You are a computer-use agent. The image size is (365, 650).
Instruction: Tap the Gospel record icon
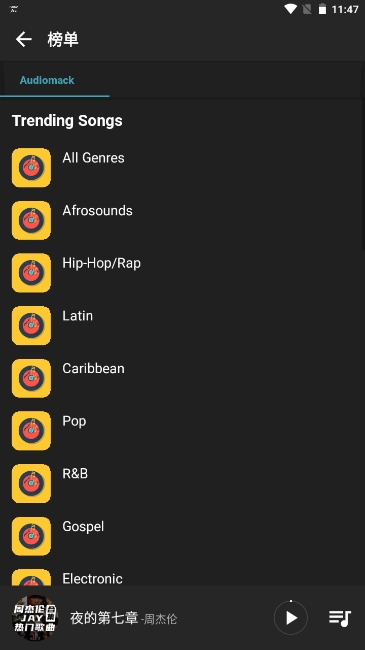32,536
